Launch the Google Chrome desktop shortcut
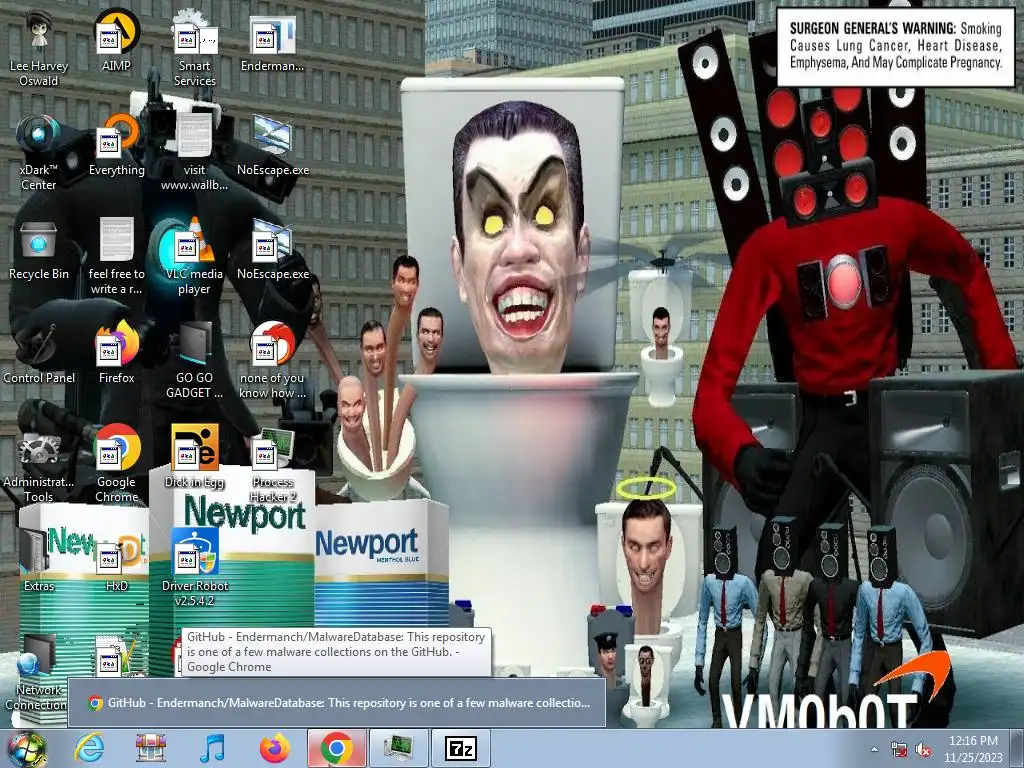 click(x=116, y=465)
